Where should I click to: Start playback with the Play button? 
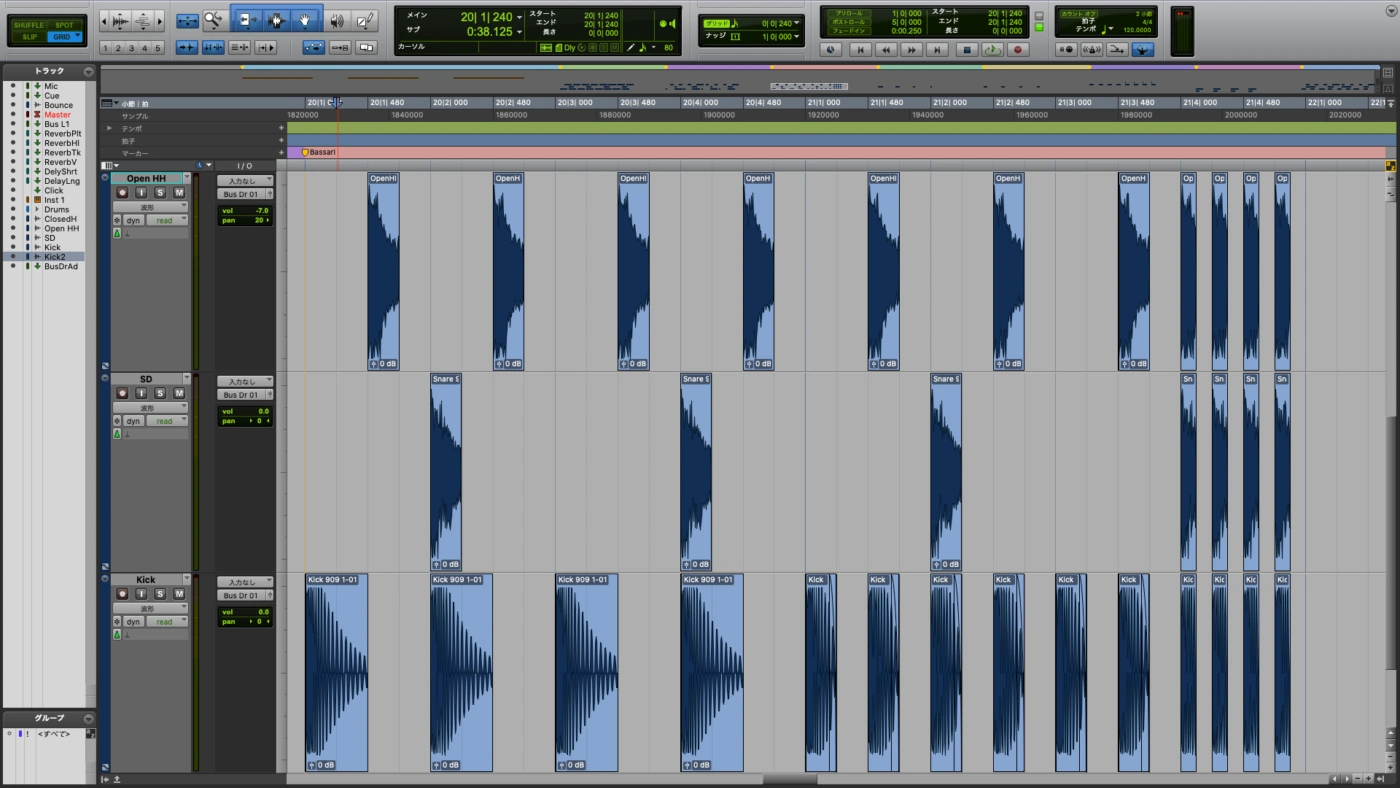point(991,49)
